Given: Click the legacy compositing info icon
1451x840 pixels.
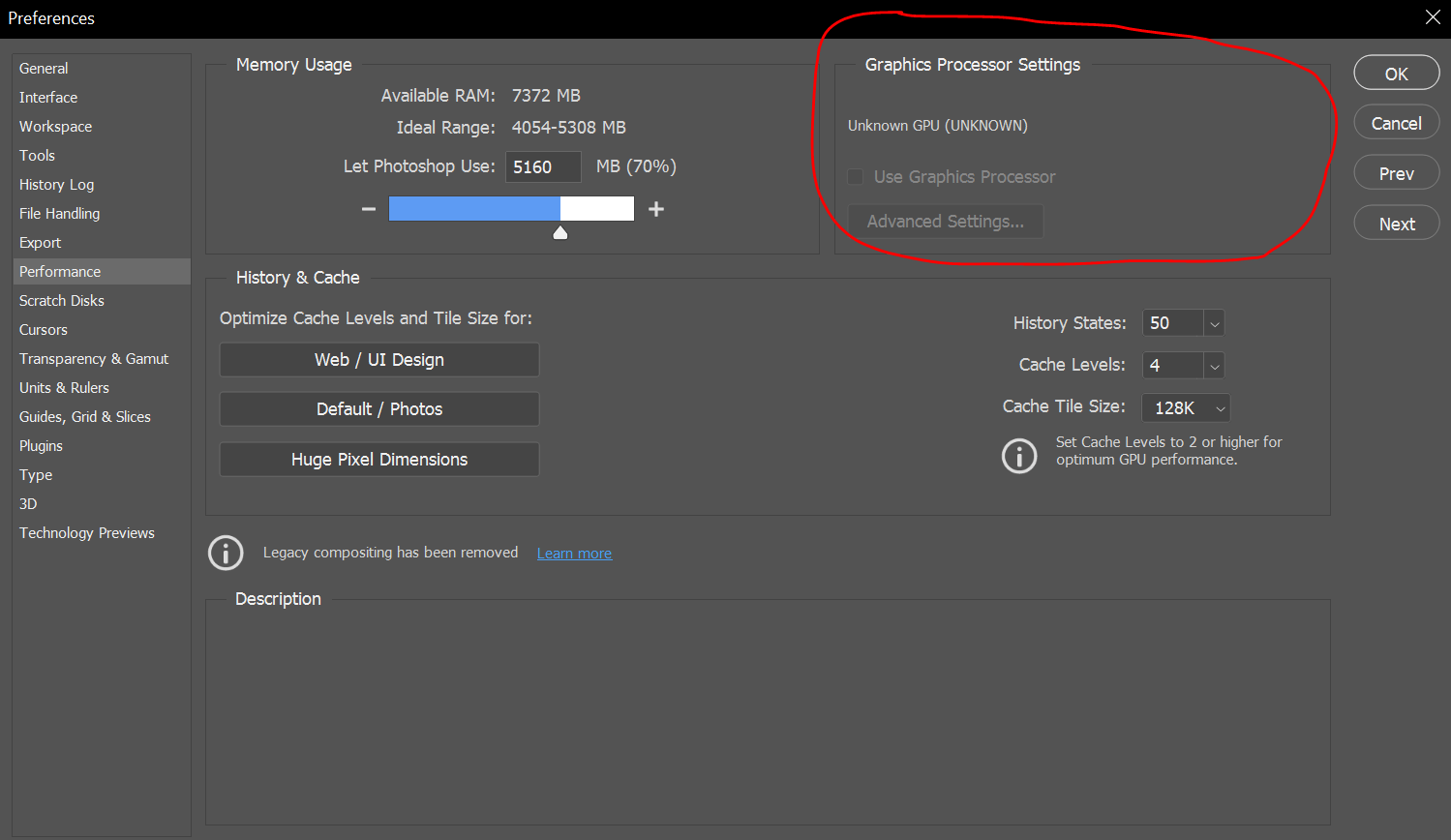Looking at the screenshot, I should [x=226, y=553].
